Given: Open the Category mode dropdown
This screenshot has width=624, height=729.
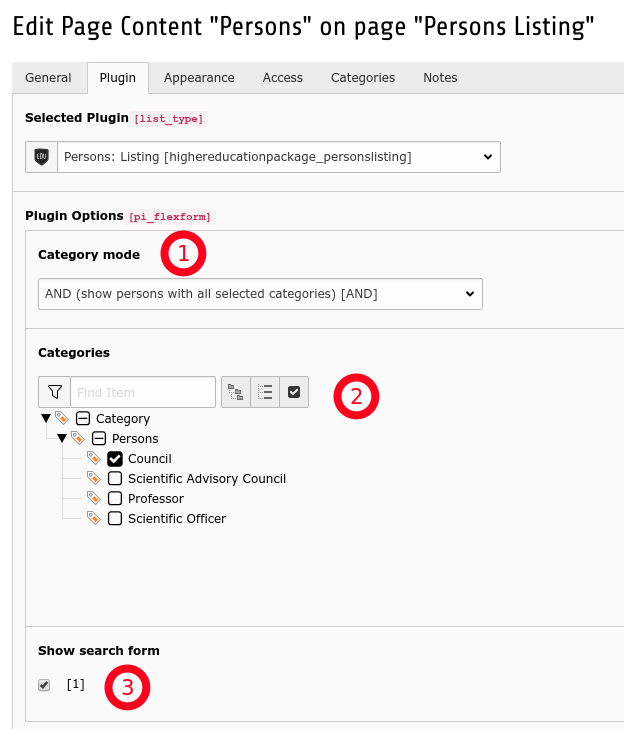Looking at the screenshot, I should tap(260, 294).
